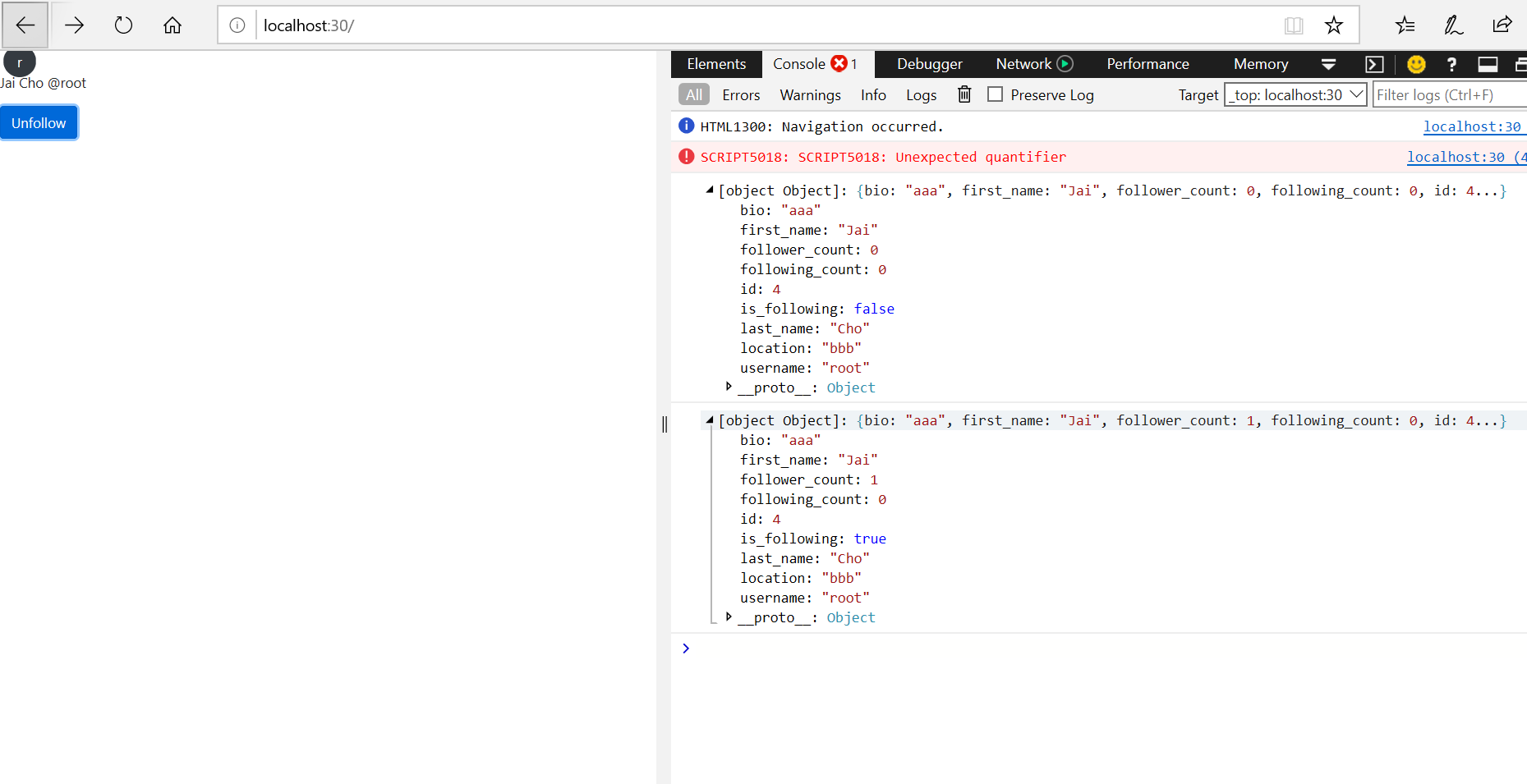Dock the DevTools pane icon
The image size is (1527, 784).
click(x=1488, y=64)
